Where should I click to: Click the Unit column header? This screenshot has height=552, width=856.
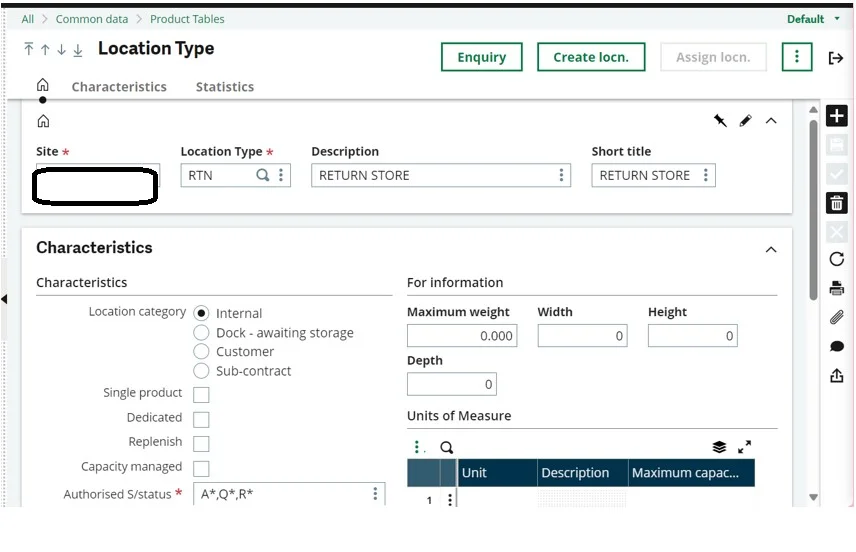click(x=497, y=473)
